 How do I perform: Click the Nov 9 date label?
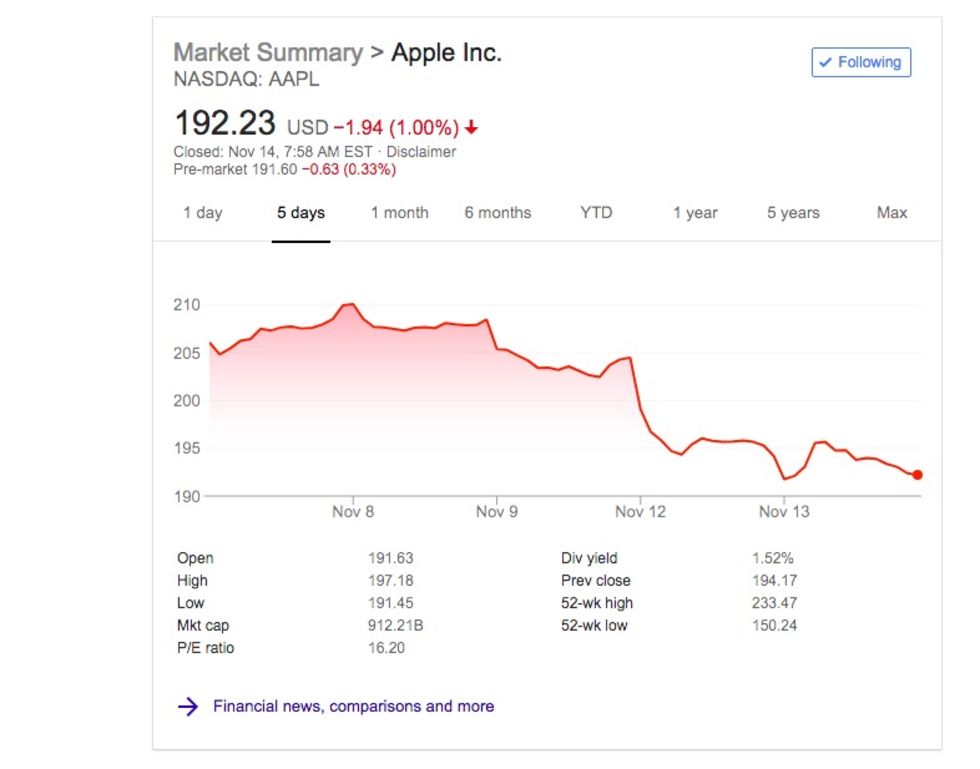tap(497, 512)
